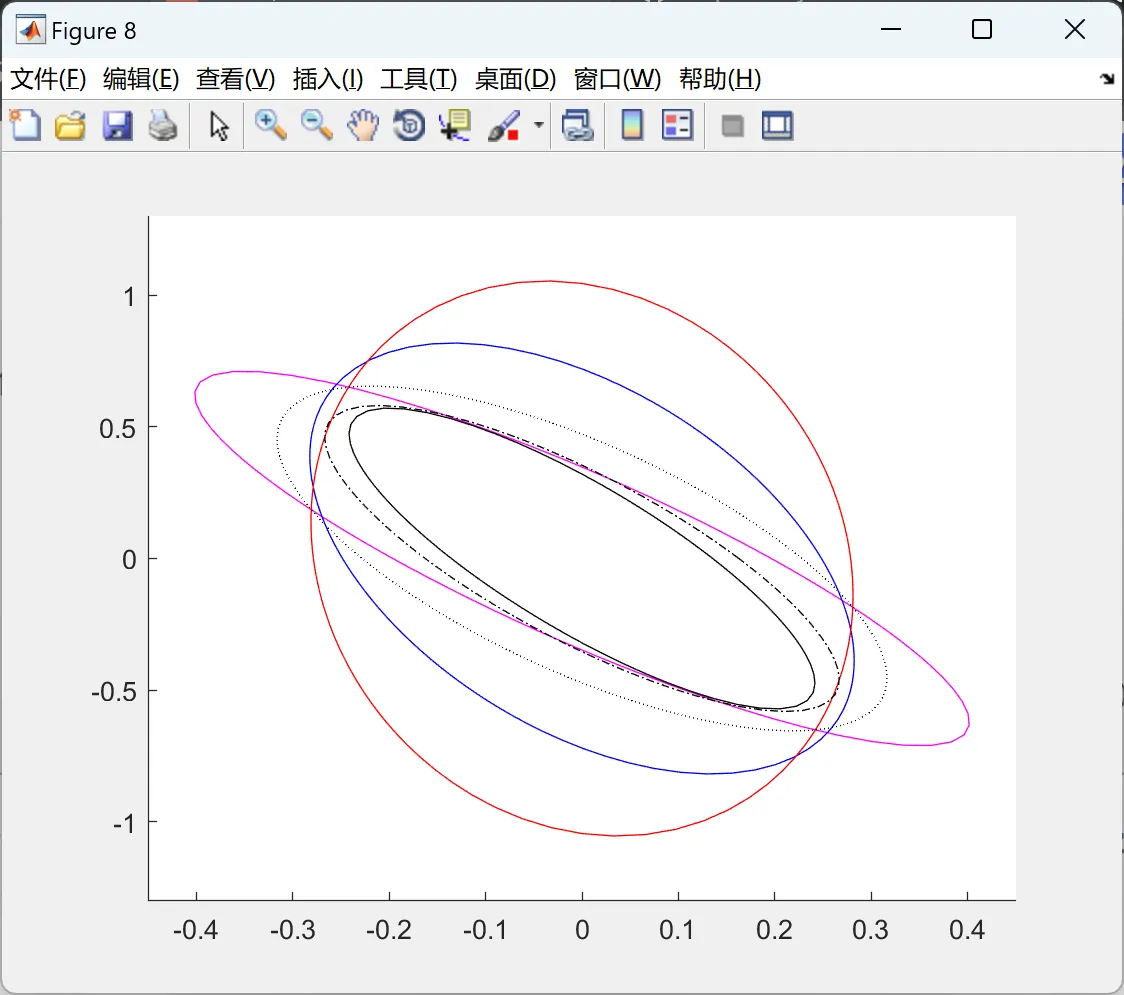Maximize the Figure 8 window
The image size is (1124, 995).
[981, 29]
